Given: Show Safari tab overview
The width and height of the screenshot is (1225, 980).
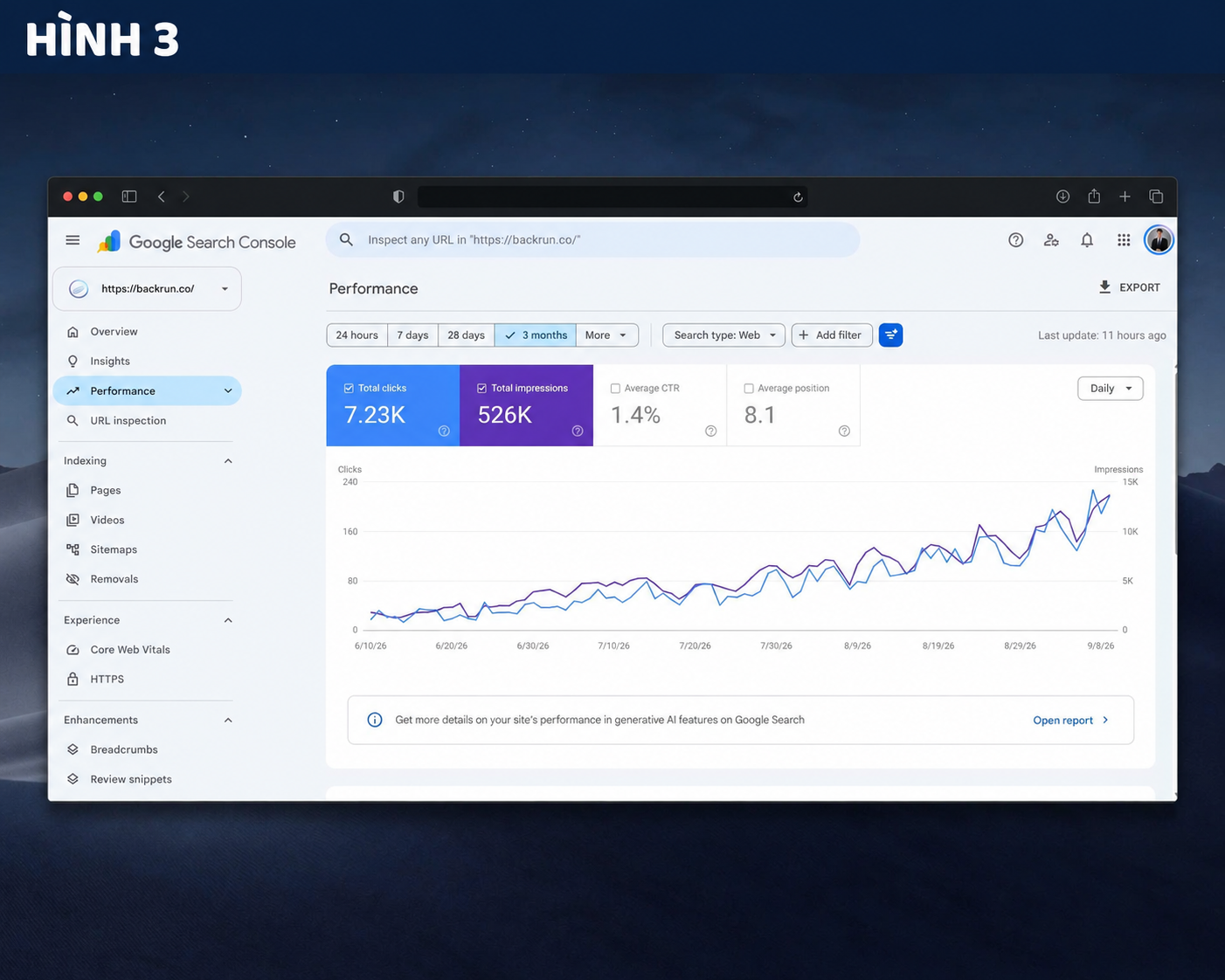Looking at the screenshot, I should pos(1156,197).
